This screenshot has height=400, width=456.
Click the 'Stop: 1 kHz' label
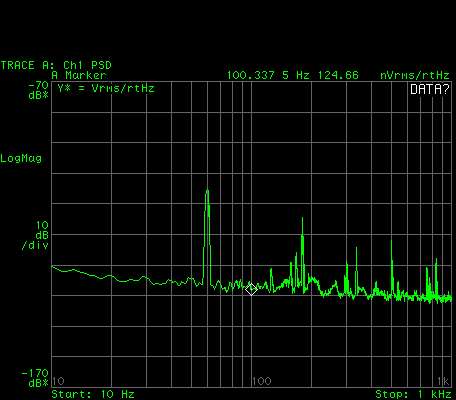[x=414, y=394]
